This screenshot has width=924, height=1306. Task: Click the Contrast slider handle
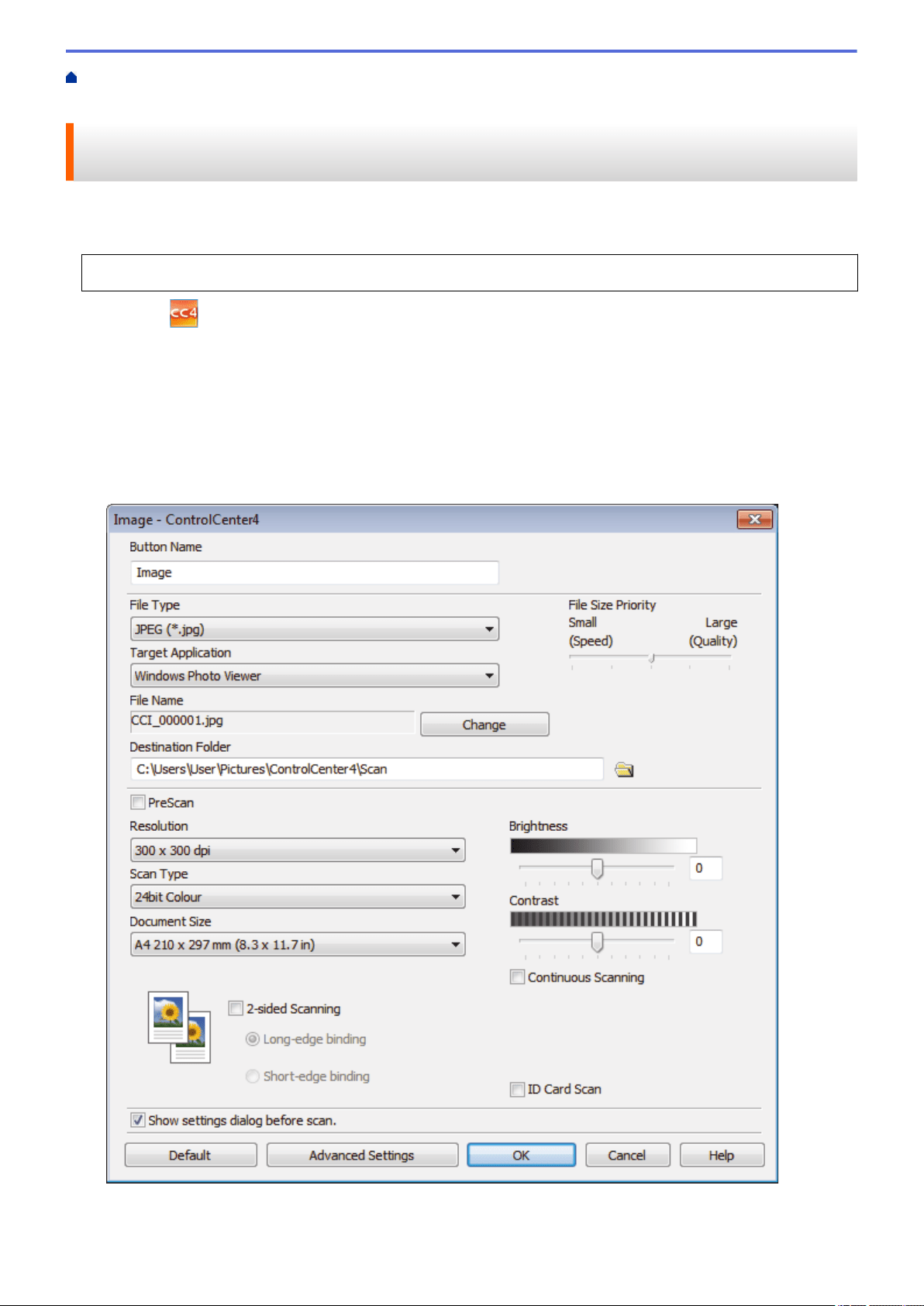[597, 942]
